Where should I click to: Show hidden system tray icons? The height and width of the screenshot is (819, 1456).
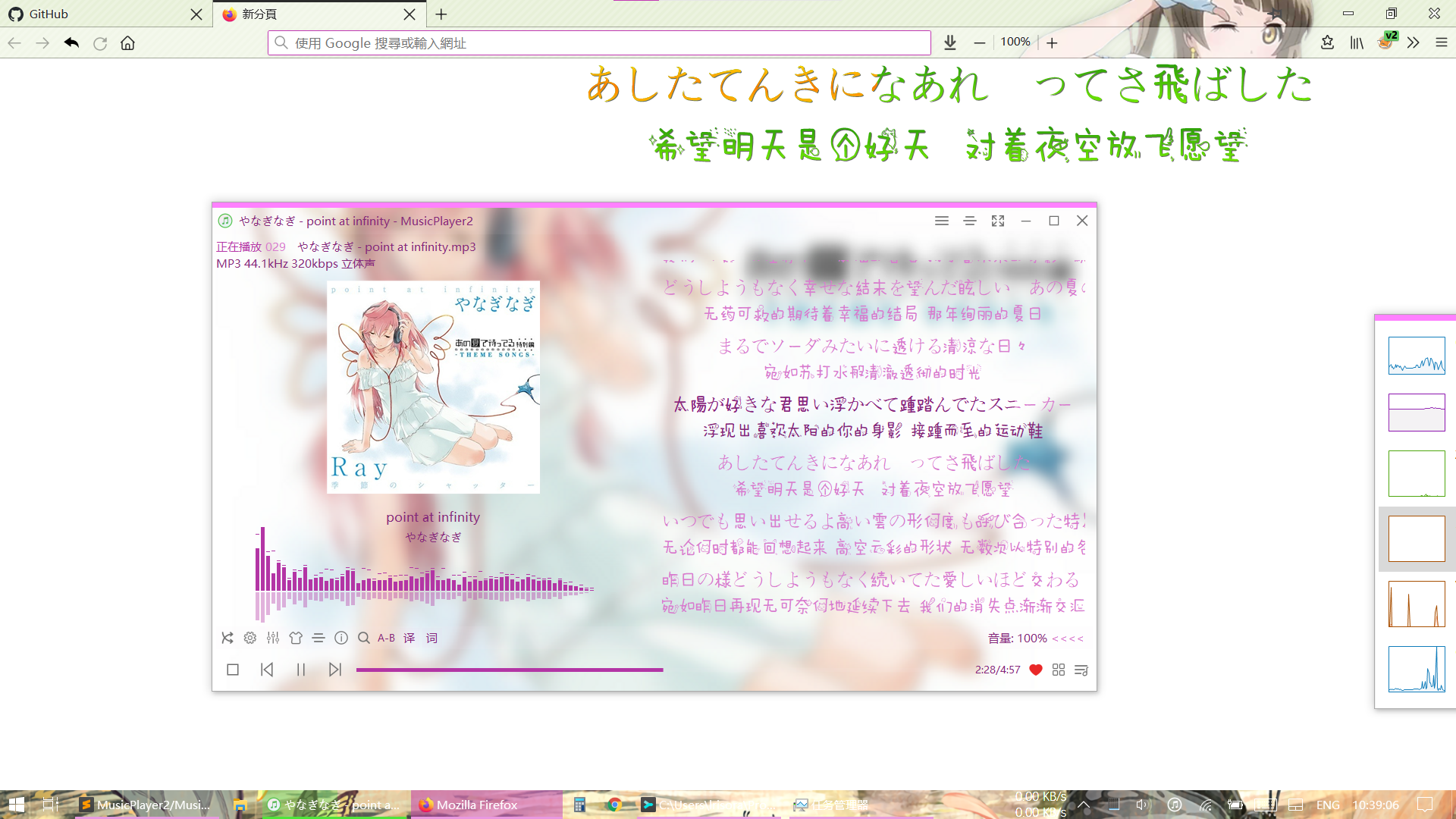1084,805
